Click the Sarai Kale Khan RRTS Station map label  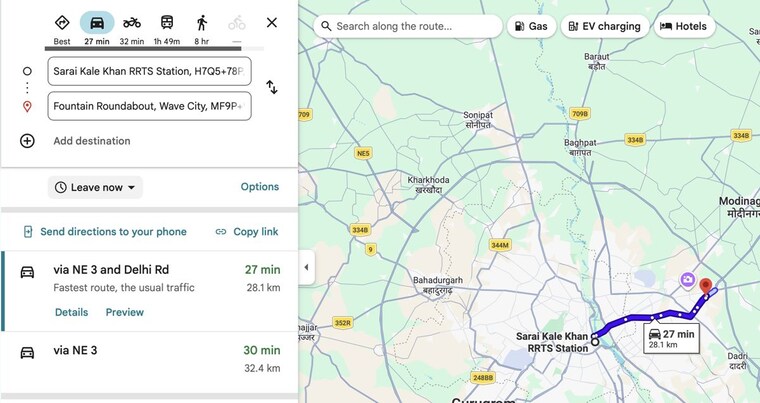coord(552,342)
